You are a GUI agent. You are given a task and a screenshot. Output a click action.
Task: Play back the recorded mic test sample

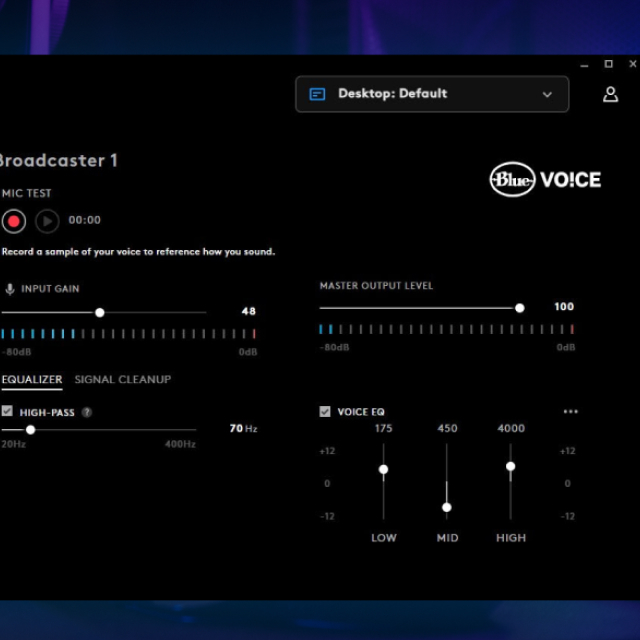[47, 221]
